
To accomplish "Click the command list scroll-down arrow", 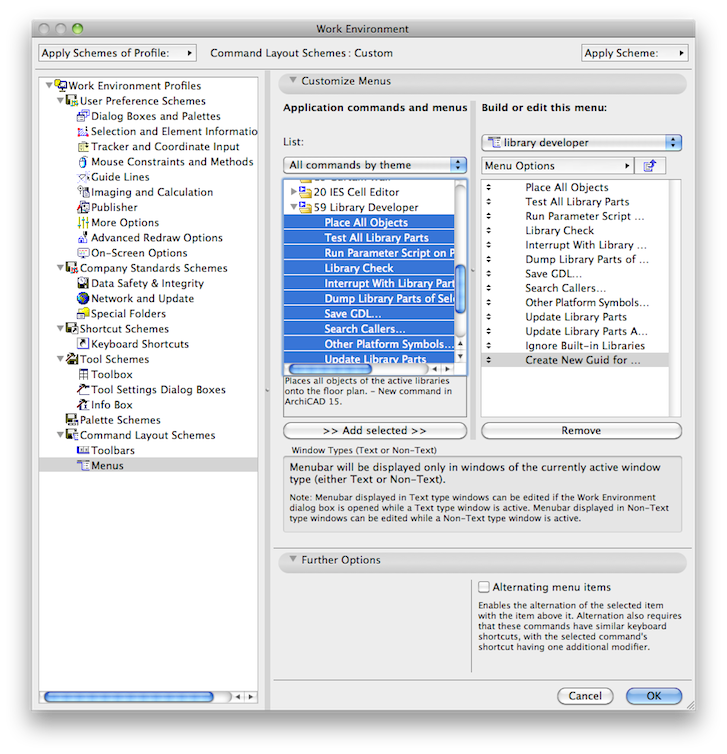I will point(460,356).
